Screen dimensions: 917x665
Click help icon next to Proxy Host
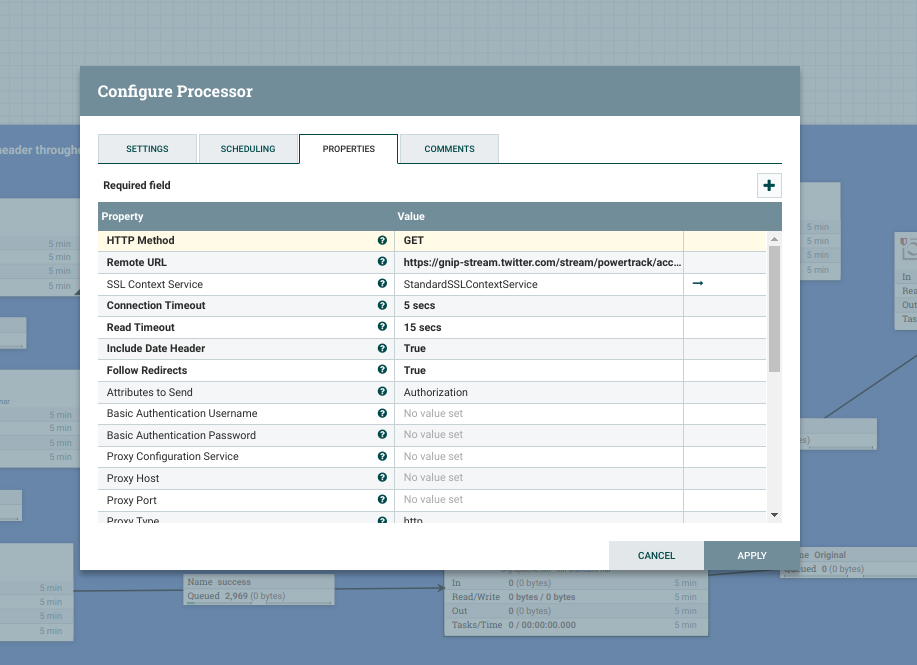pyautogui.click(x=382, y=478)
